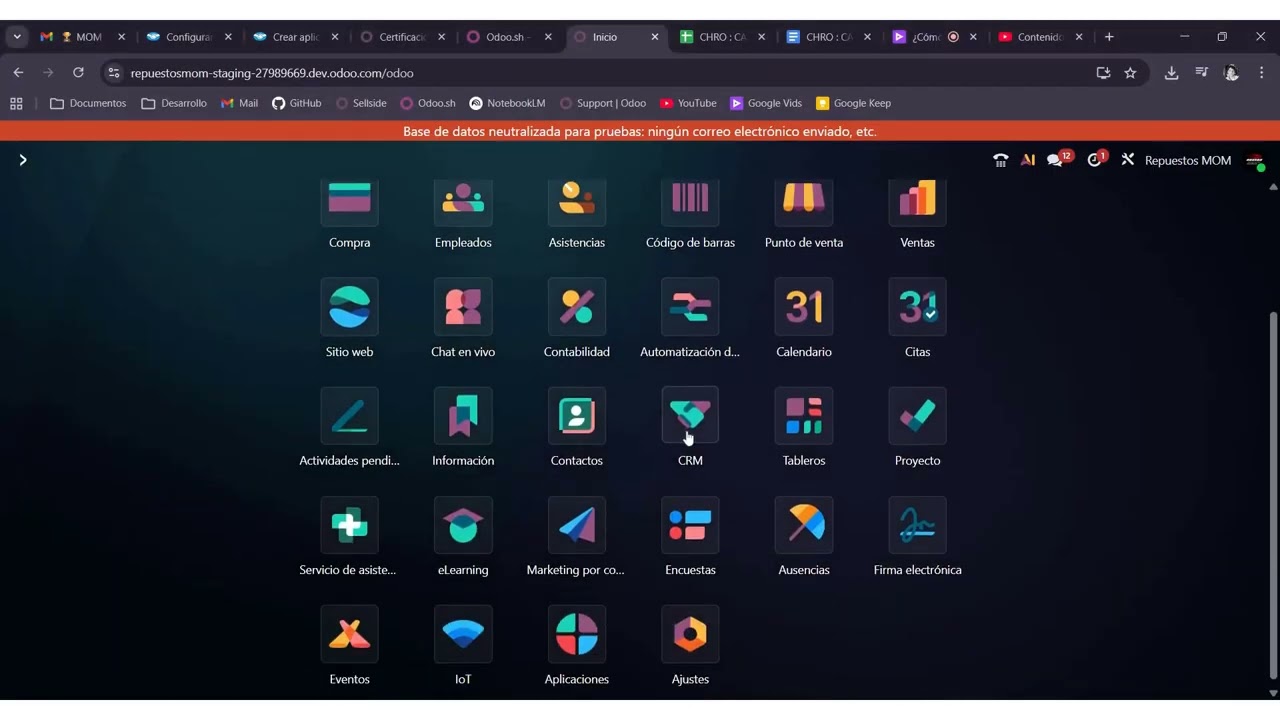
Task: Open the Contabilidad app
Action: click(577, 306)
